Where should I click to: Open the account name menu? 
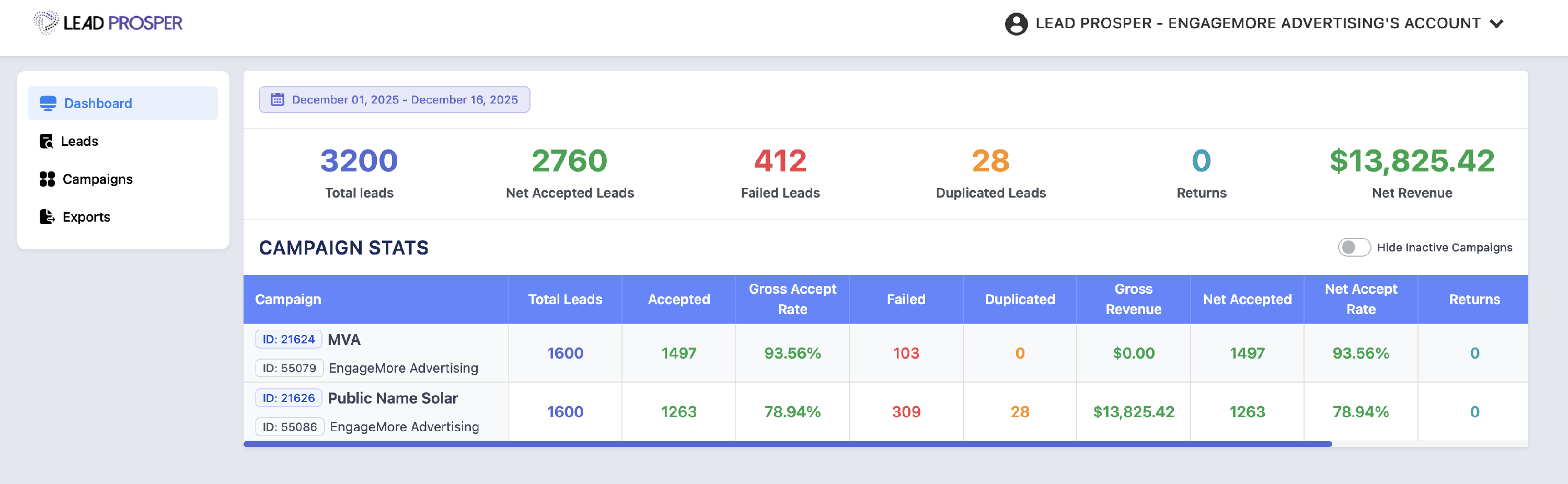pos(1258,23)
